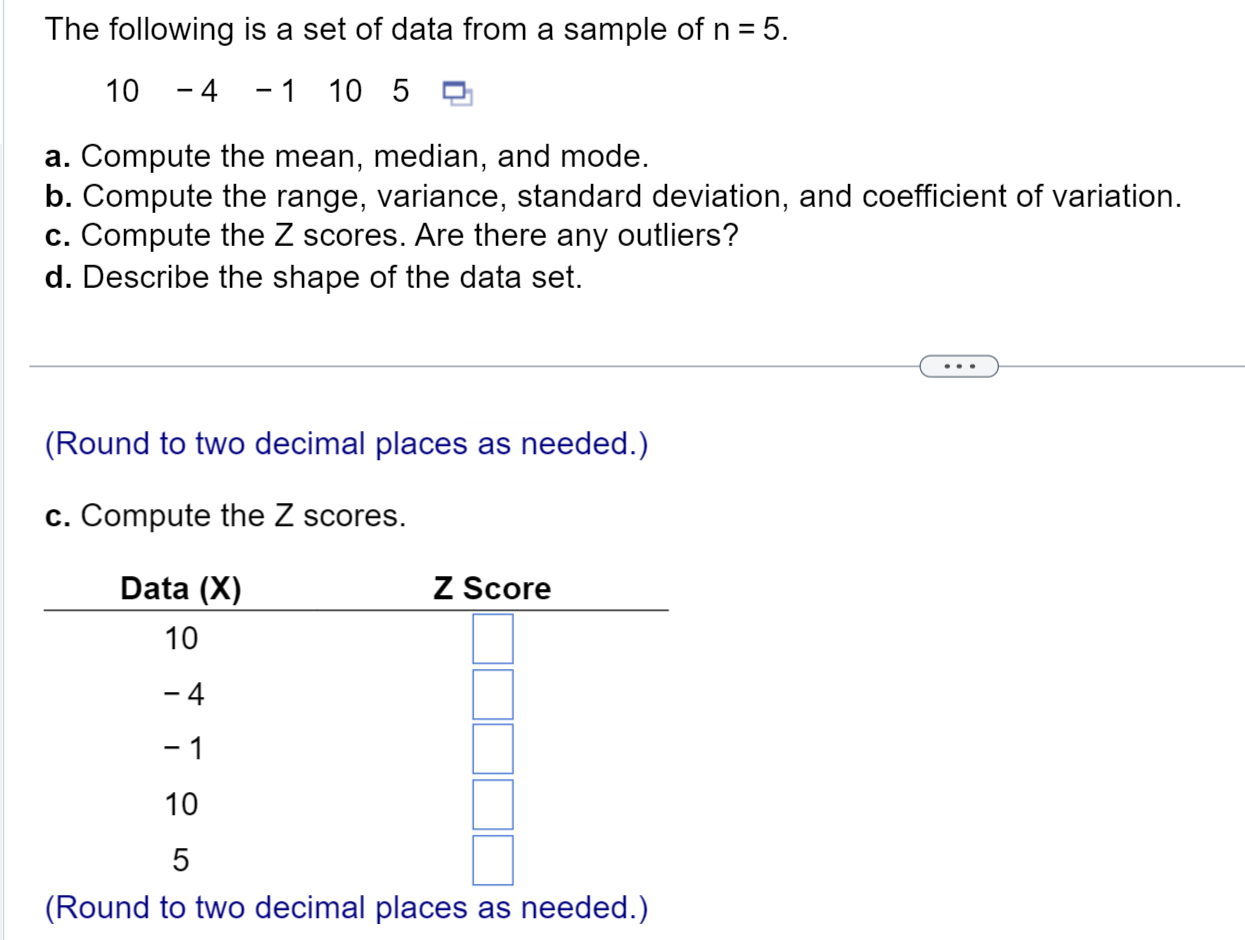1245x940 pixels.
Task: Click the Z Score answer box for data value 10
Action: pyautogui.click(x=491, y=640)
